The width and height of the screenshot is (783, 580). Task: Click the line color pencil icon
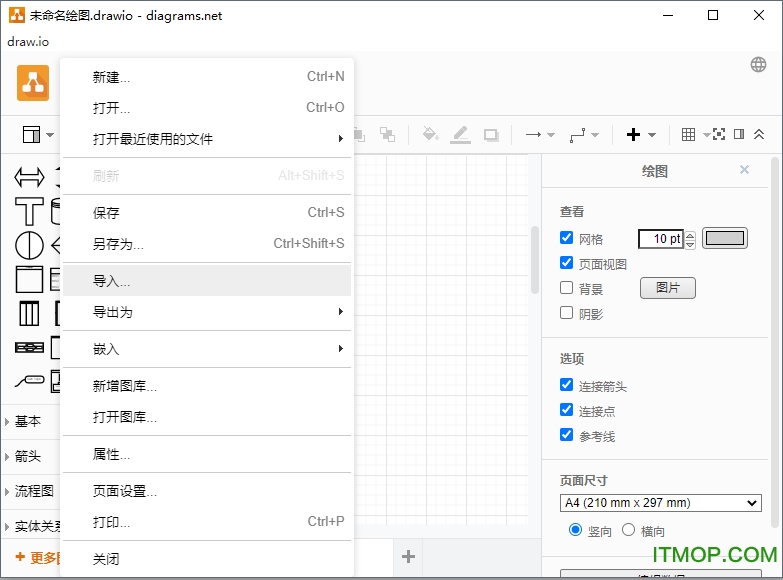click(x=460, y=134)
